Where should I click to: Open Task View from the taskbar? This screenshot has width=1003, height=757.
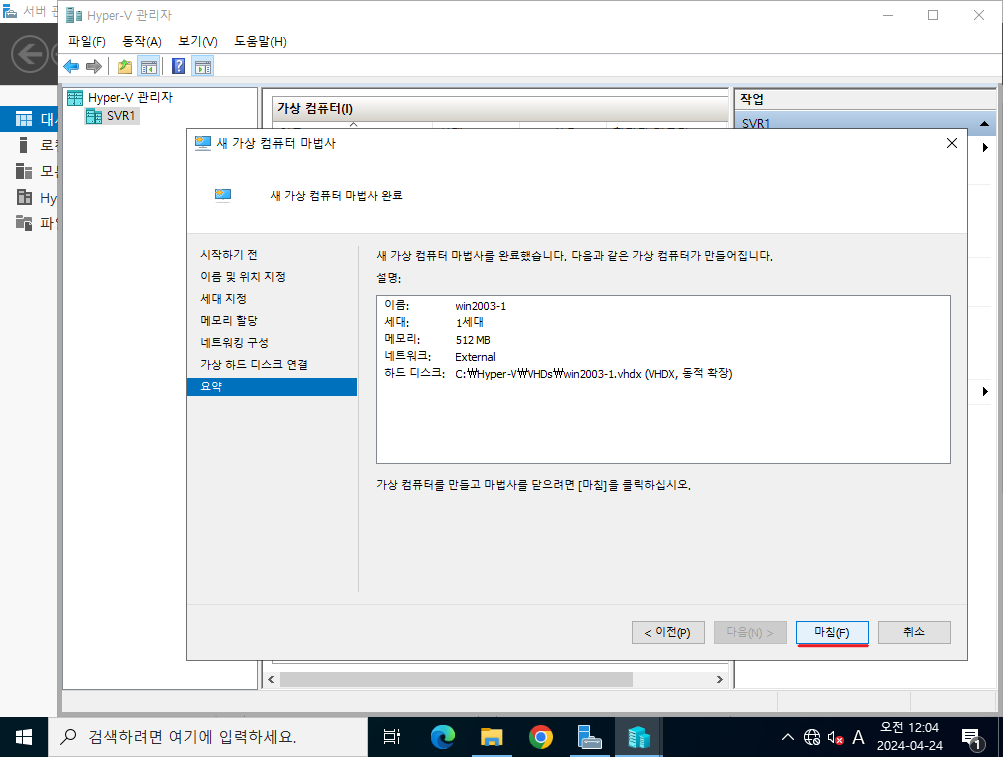391,737
